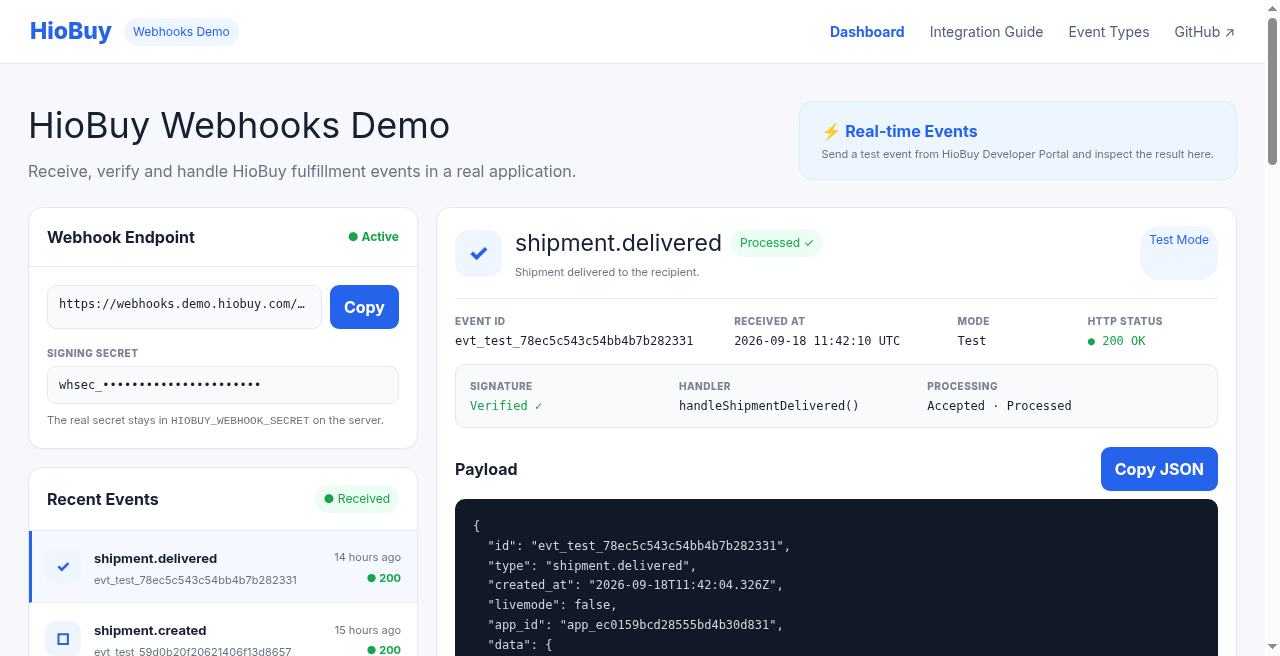Open the GitHub external link
Viewport: 1280px width, 656px height.
point(1204,32)
